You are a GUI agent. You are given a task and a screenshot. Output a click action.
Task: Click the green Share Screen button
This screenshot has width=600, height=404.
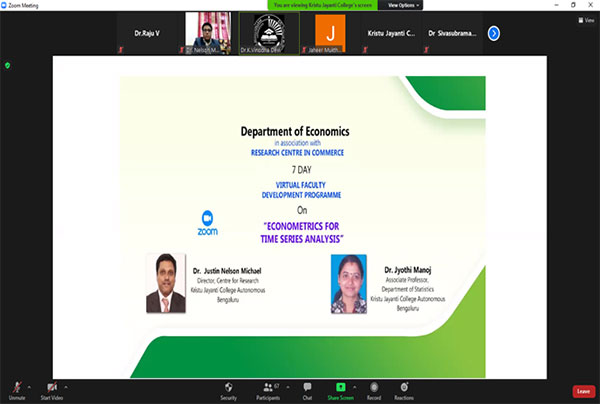340,391
